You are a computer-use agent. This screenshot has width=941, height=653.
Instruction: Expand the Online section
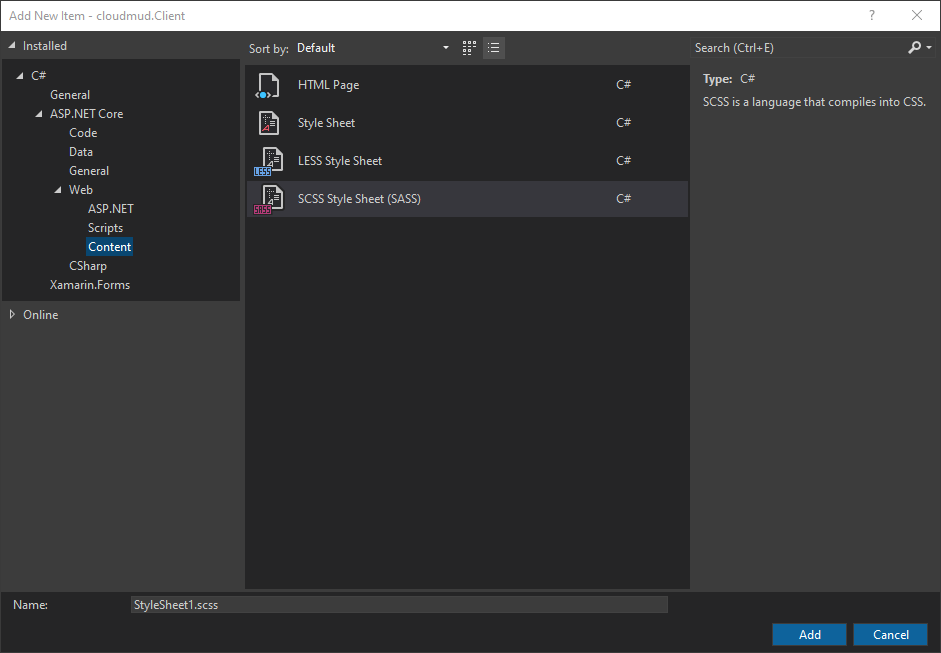12,314
